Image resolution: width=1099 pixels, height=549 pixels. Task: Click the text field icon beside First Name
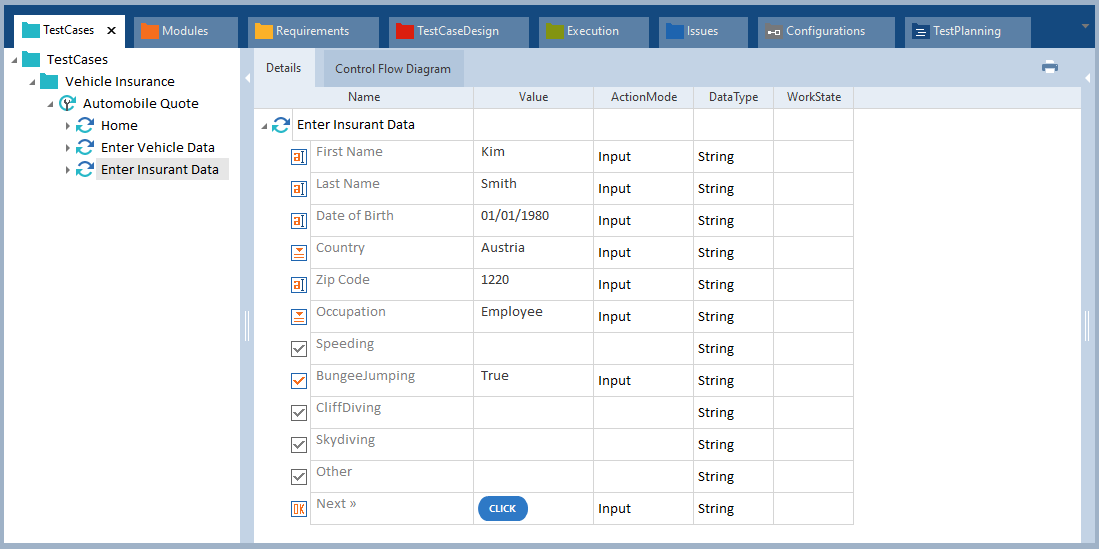pyautogui.click(x=298, y=157)
